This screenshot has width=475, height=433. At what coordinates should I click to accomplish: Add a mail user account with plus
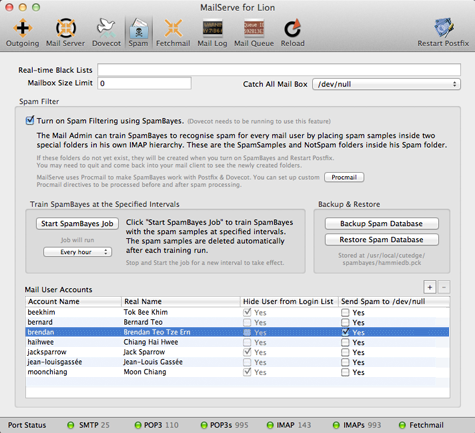[x=430, y=287]
